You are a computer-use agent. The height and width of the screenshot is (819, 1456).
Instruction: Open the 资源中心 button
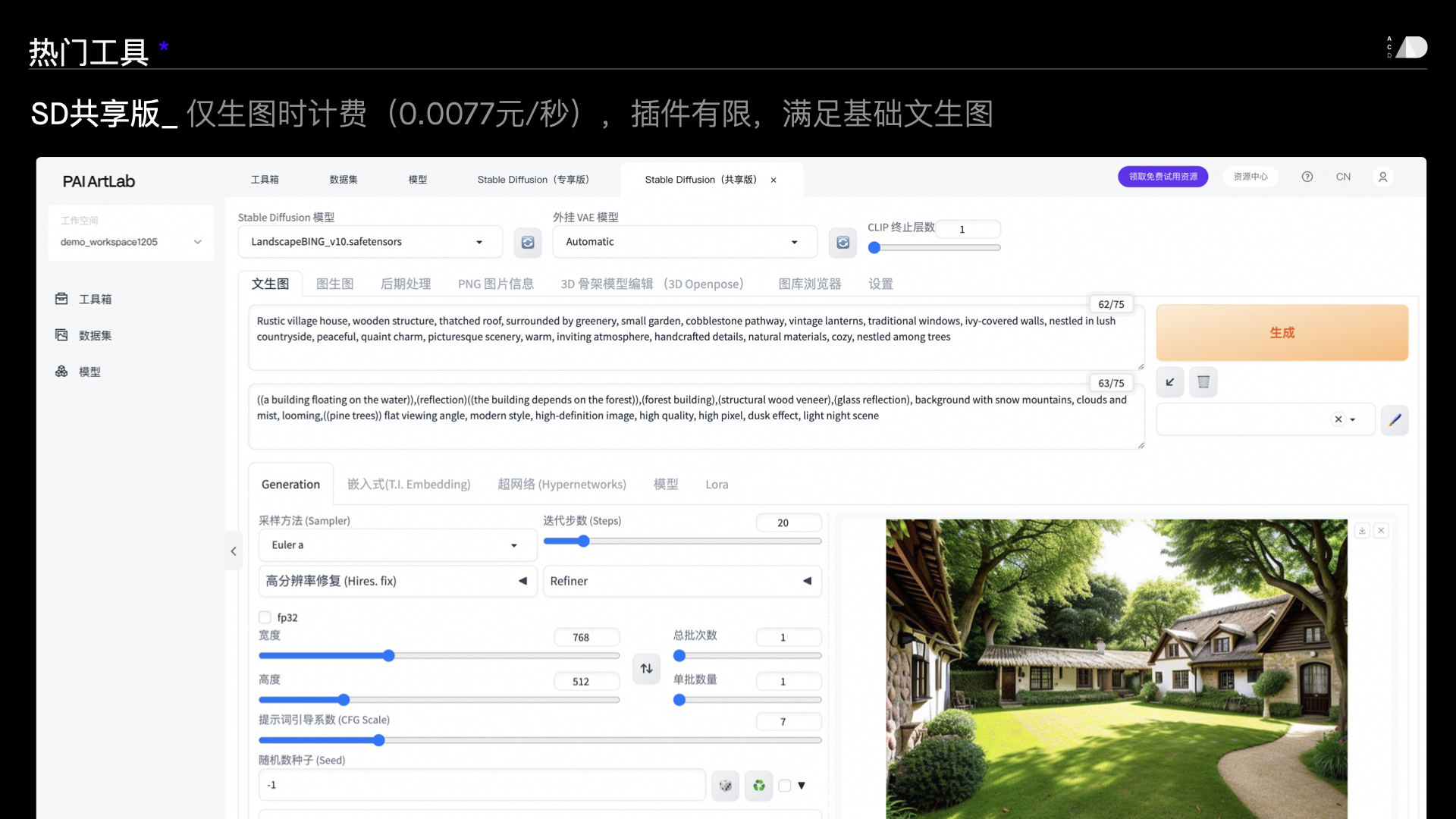click(1250, 177)
